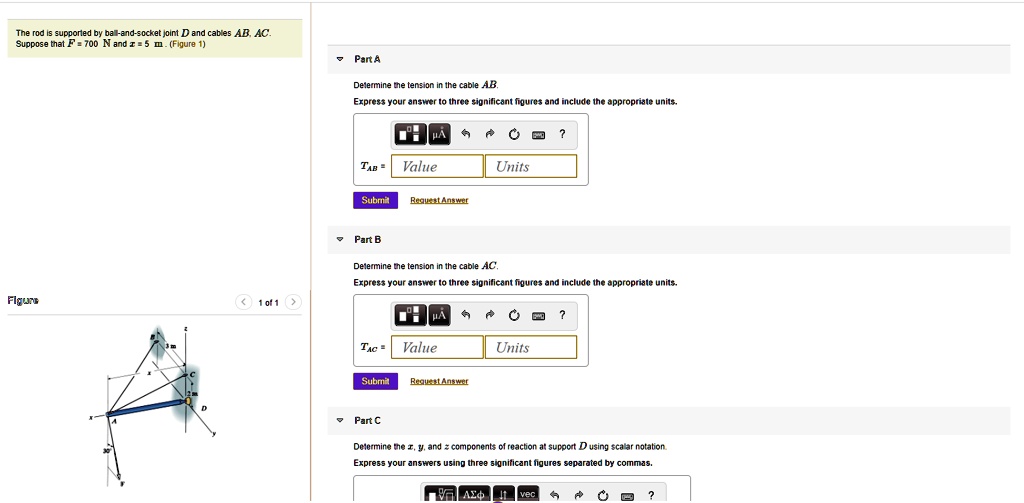The image size is (1024, 503).
Task: Click the T_AC Units input field
Action: pyautogui.click(x=531, y=348)
